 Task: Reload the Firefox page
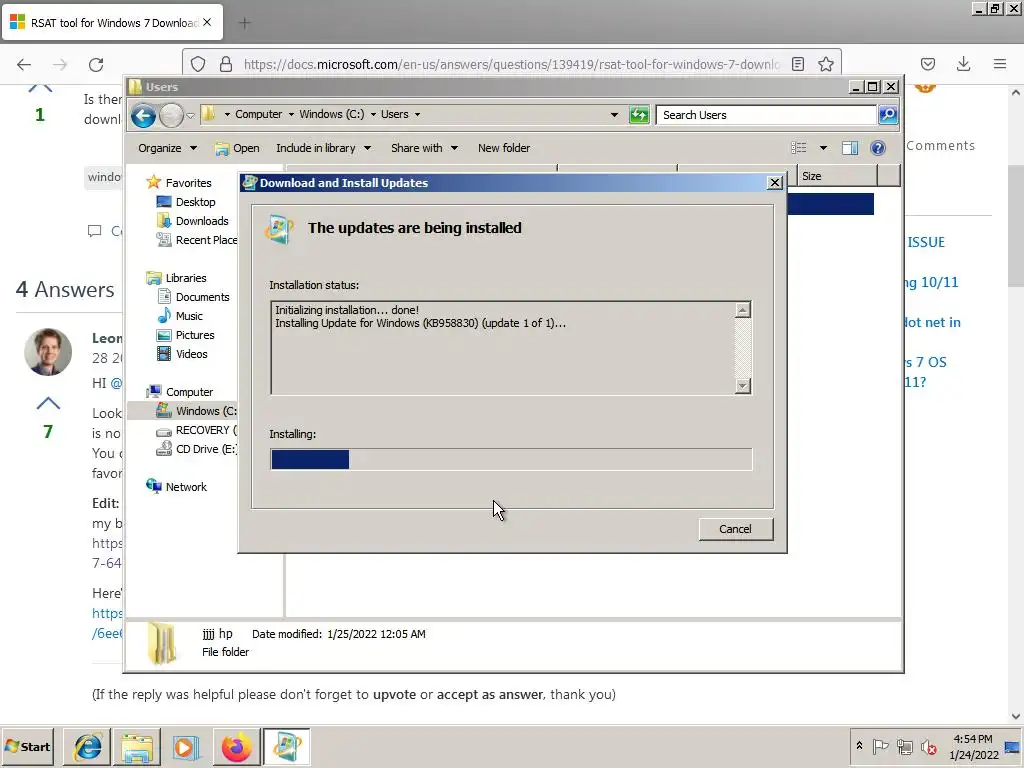point(96,64)
